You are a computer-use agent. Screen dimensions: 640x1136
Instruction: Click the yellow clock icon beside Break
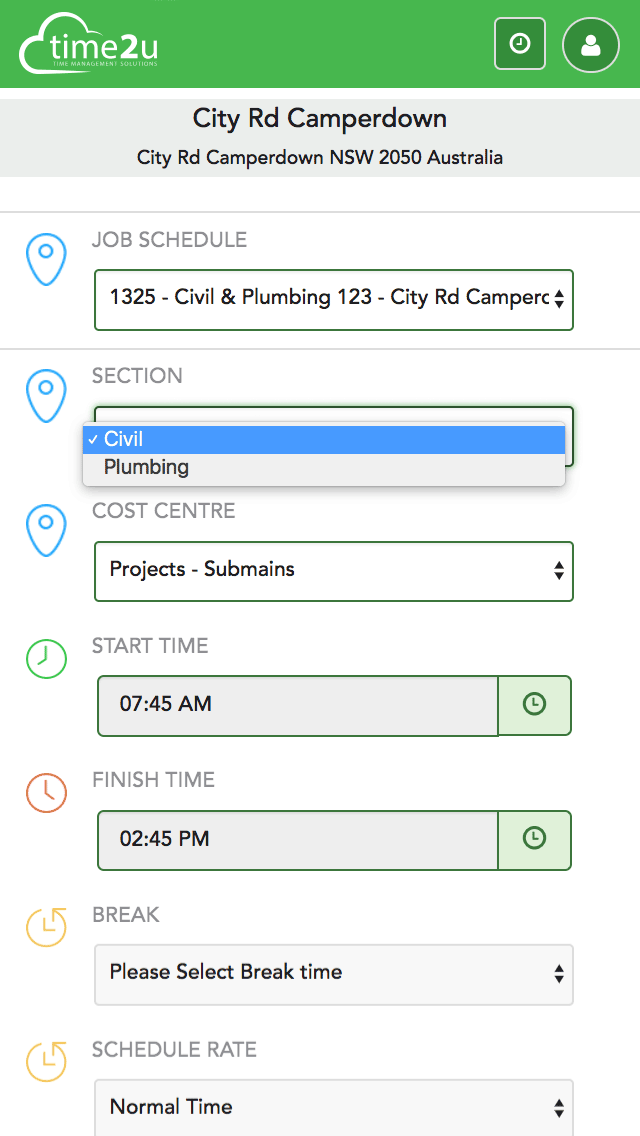46,927
